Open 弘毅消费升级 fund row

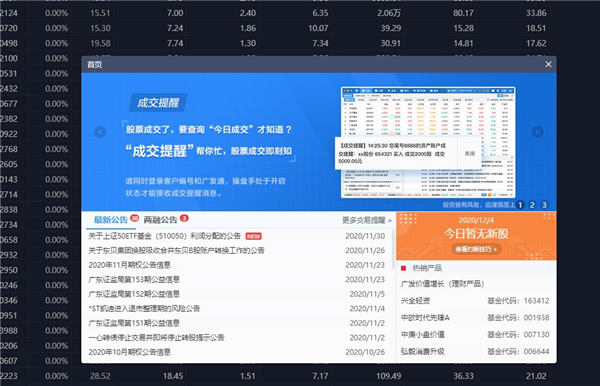[475, 351]
